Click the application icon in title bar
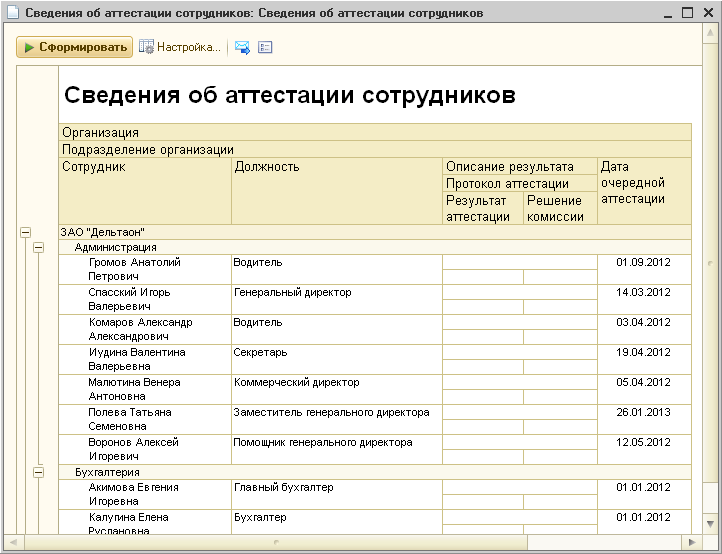Screen dimensions: 722x554 point(11,13)
